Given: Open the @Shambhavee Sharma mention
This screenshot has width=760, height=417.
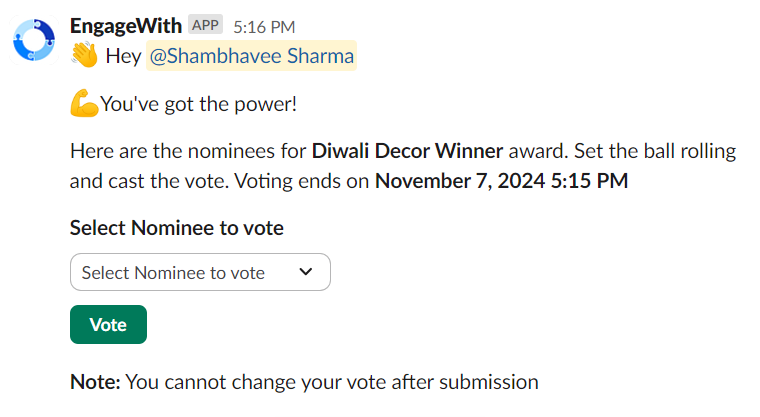Looking at the screenshot, I should (251, 56).
